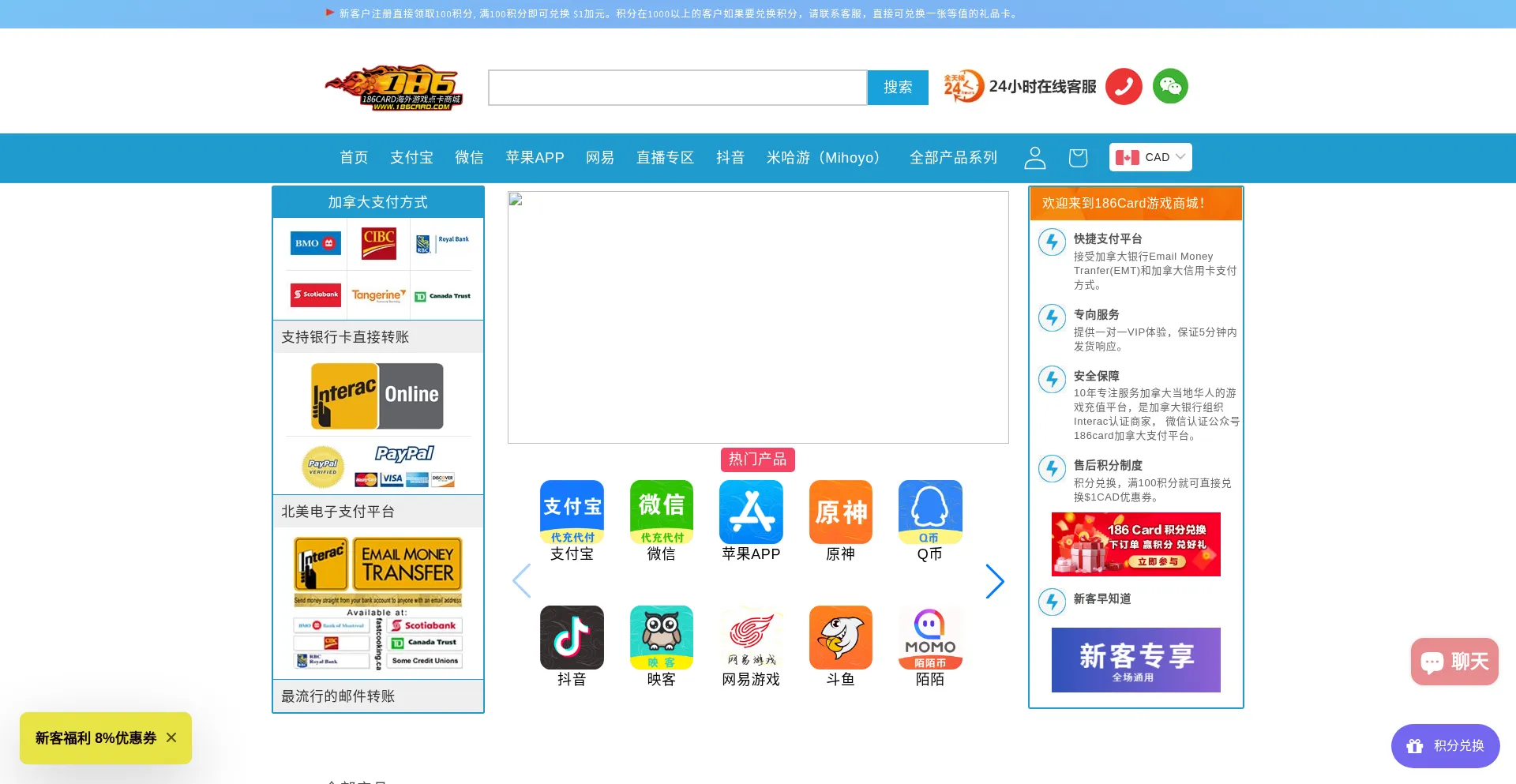The image size is (1516, 784).
Task: Click the 安全保障 heading
Action: click(x=1096, y=376)
